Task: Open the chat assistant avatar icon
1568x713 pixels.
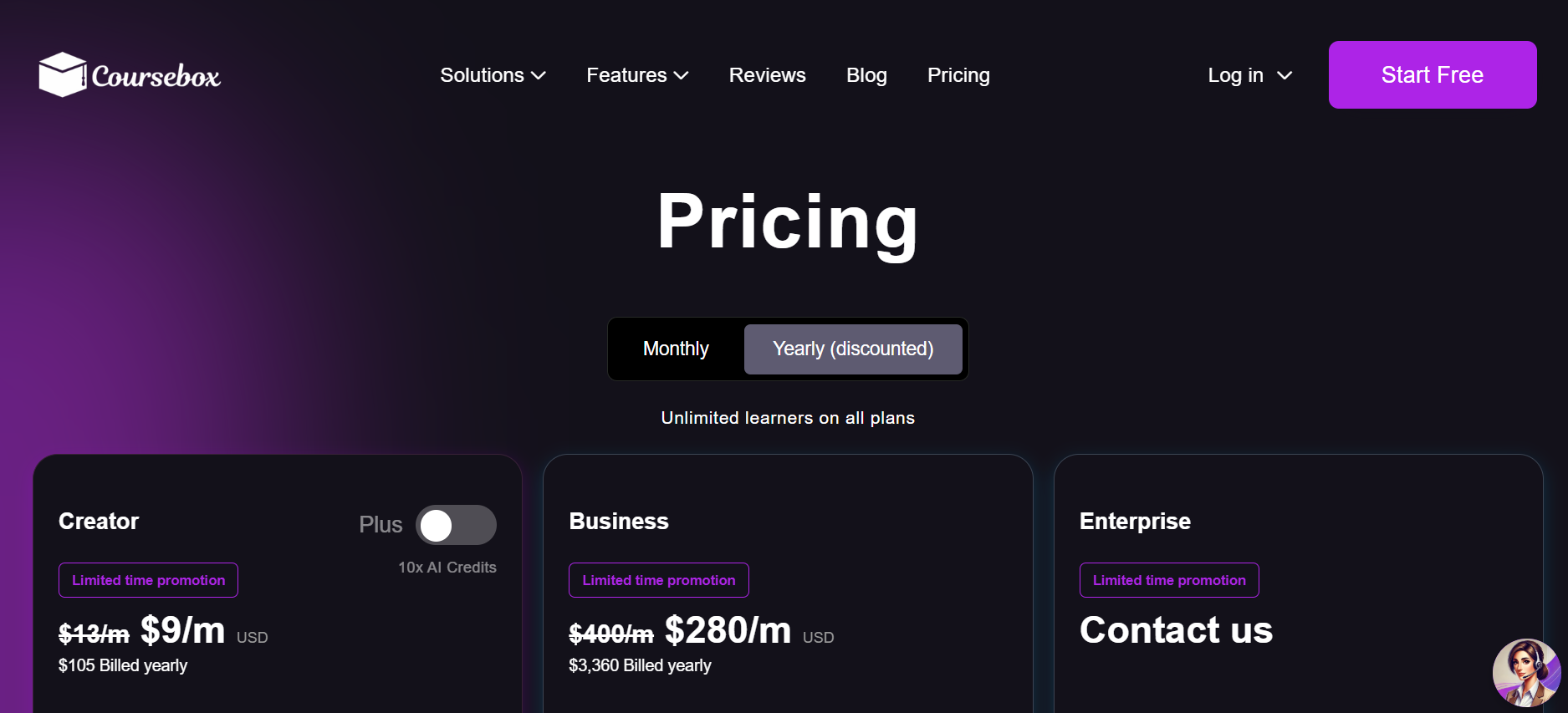Action: coord(1526,673)
